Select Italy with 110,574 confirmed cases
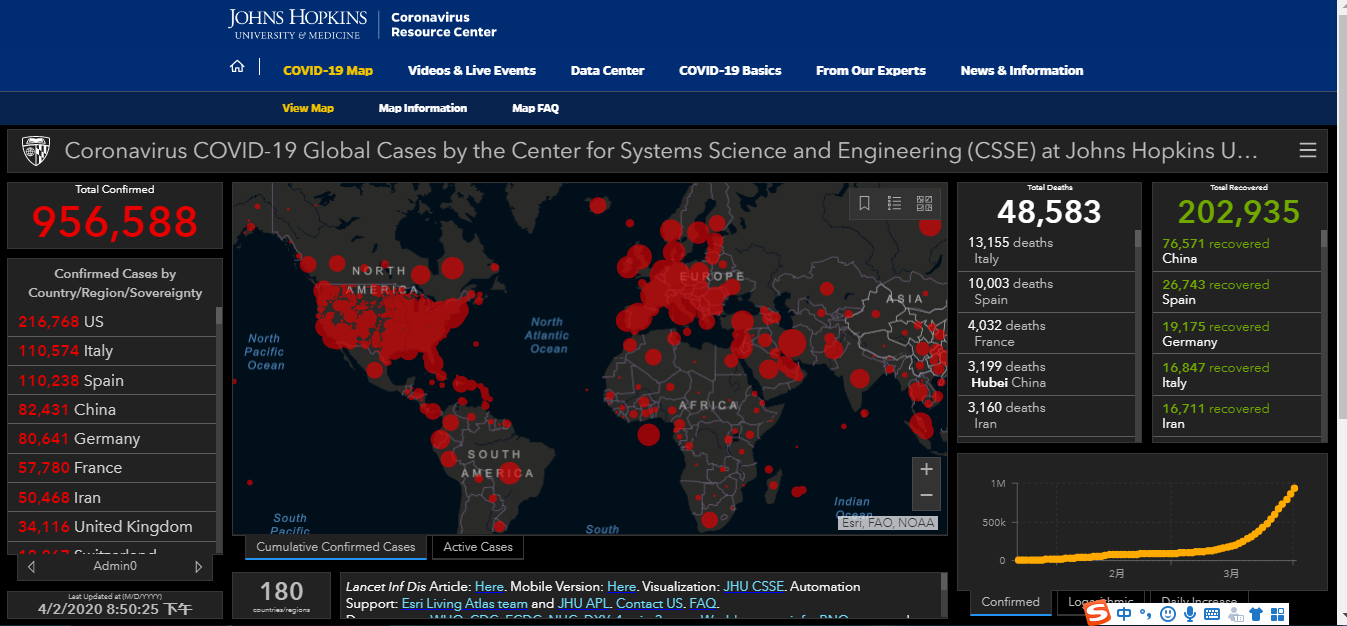Image resolution: width=1347 pixels, height=626 pixels. pos(112,351)
